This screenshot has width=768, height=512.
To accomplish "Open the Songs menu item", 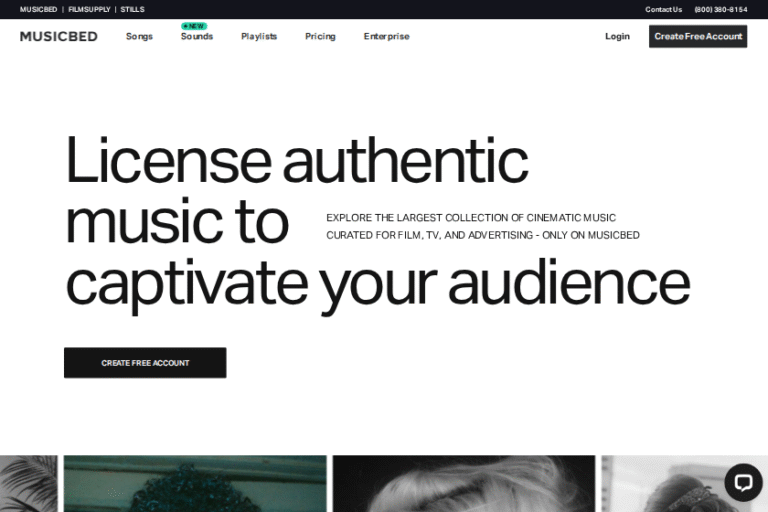I will 139,37.
